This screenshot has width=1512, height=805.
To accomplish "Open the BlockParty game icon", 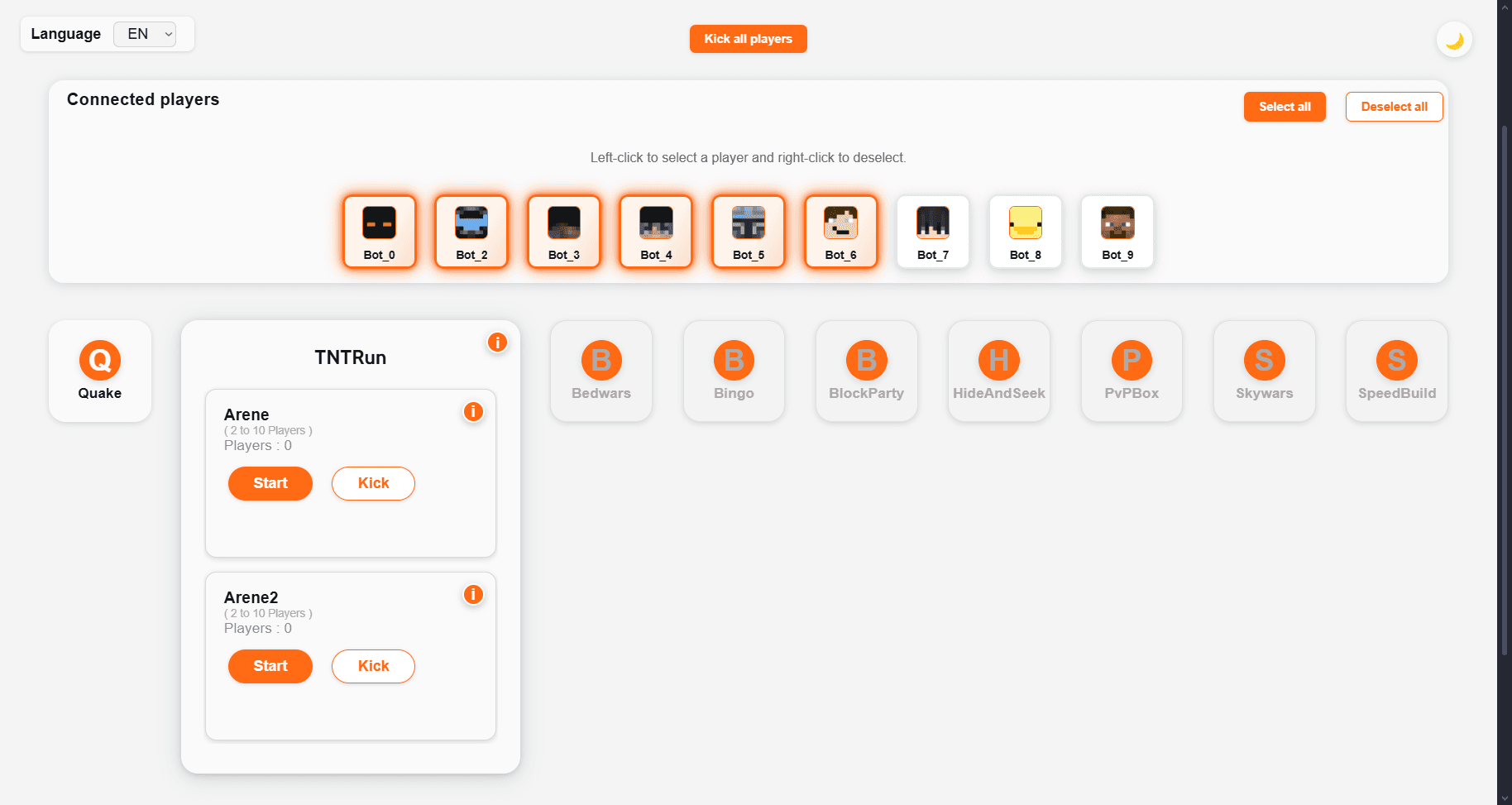I will (x=866, y=371).
